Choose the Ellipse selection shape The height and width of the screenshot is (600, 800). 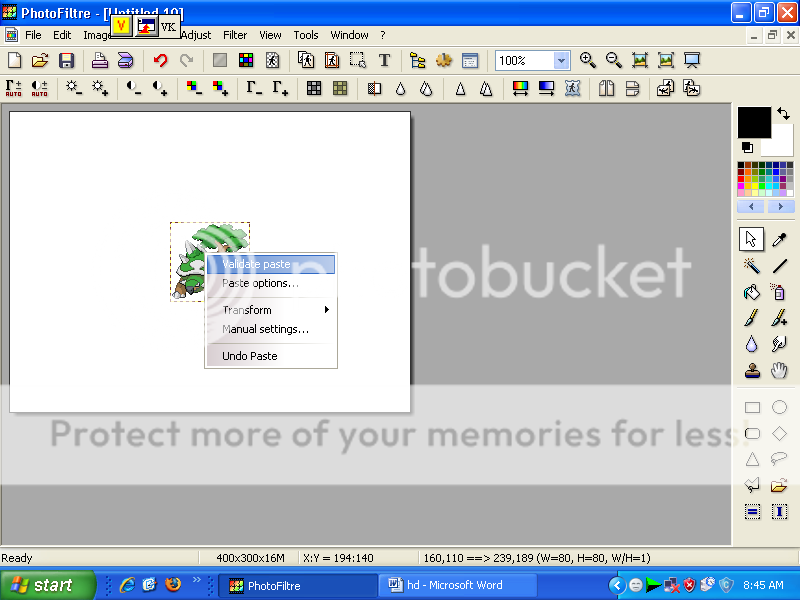pos(779,407)
